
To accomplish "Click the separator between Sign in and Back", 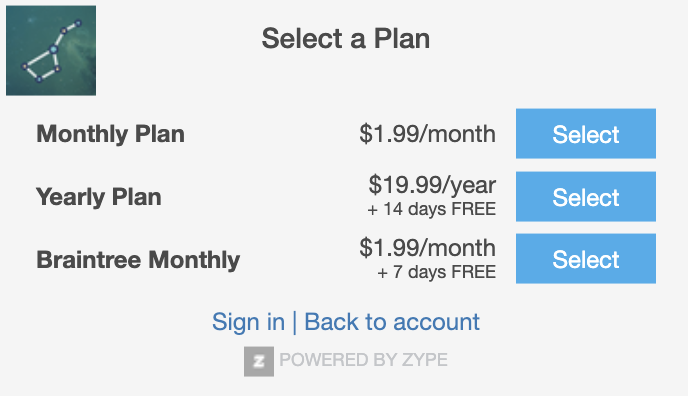I will point(294,322).
